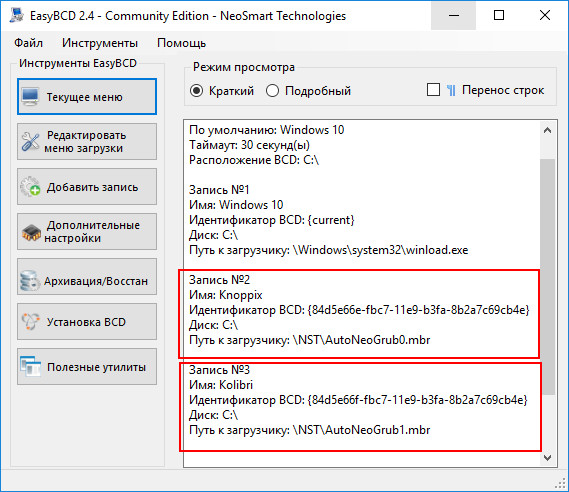
Task: Click the Полезные утилиты button label
Action: pyautogui.click(x=97, y=367)
